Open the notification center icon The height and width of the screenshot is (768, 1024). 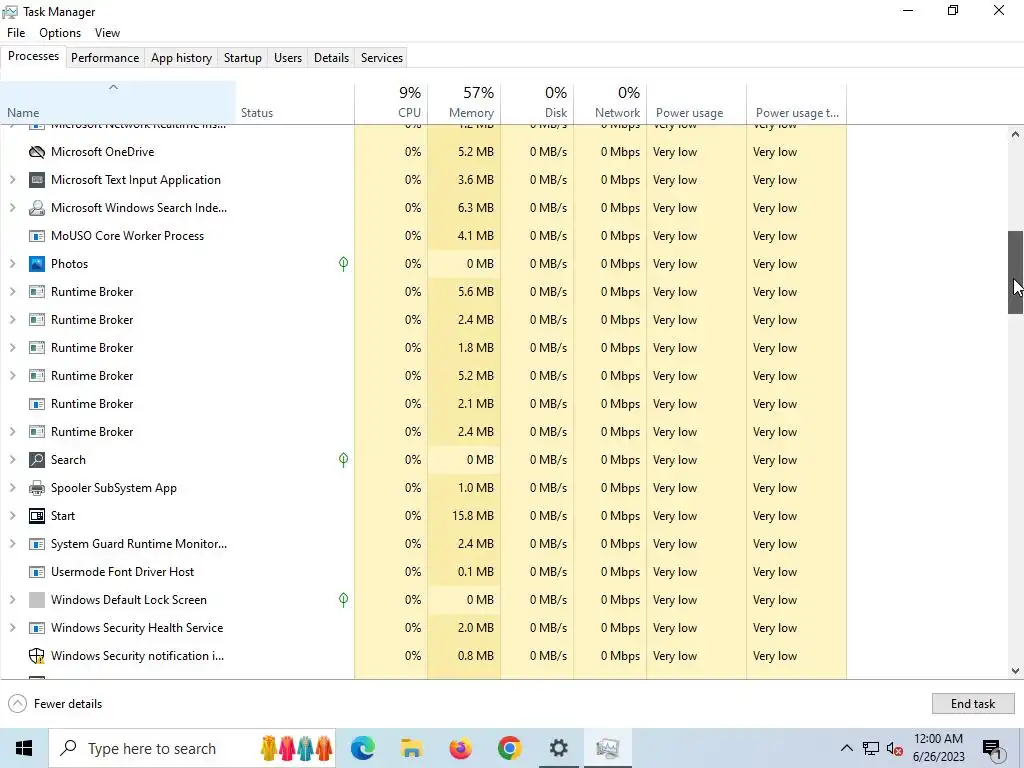pyautogui.click(x=993, y=748)
